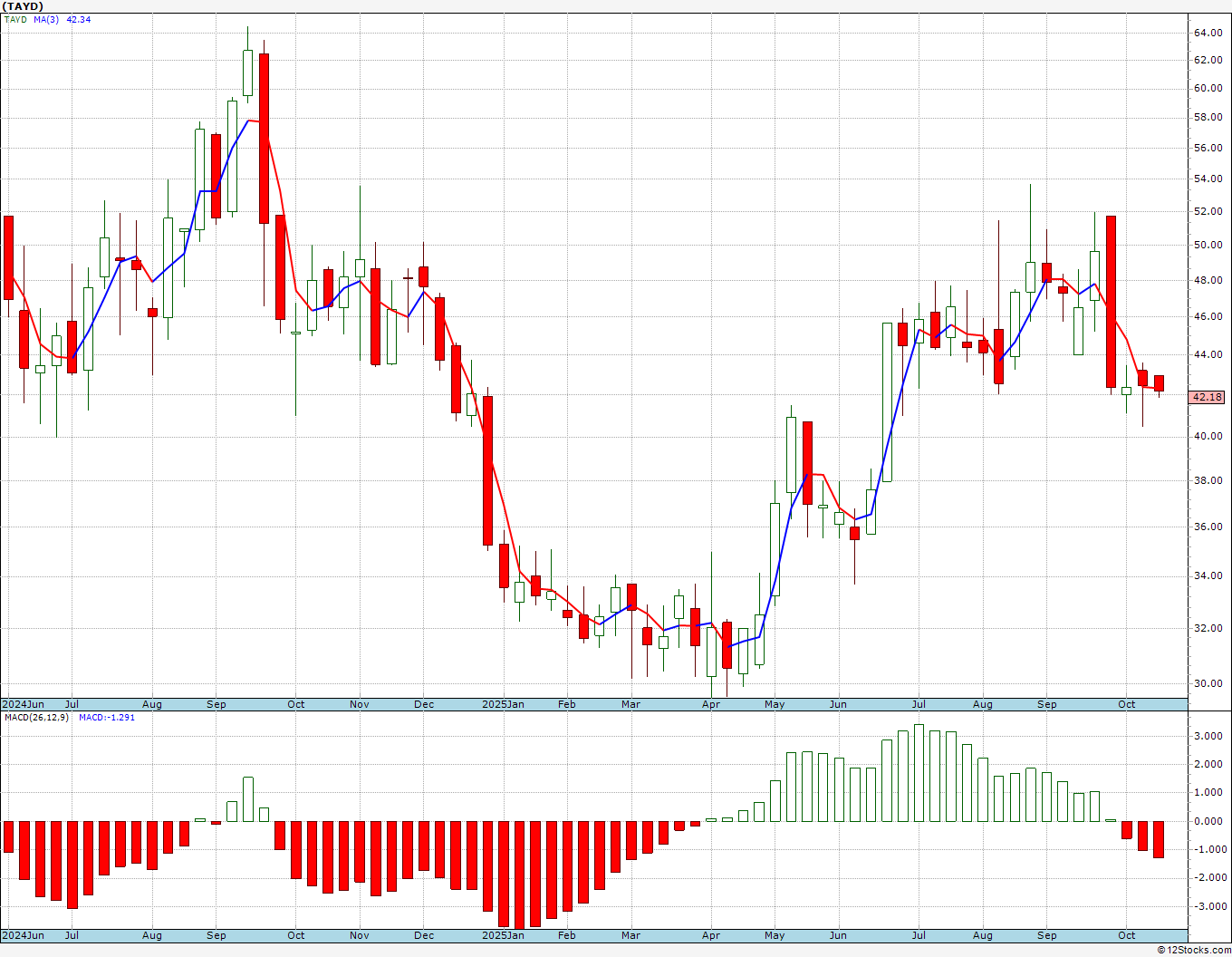This screenshot has height=957, width=1232.
Task: Click the 44.00 price axis label
Action: click(1208, 355)
